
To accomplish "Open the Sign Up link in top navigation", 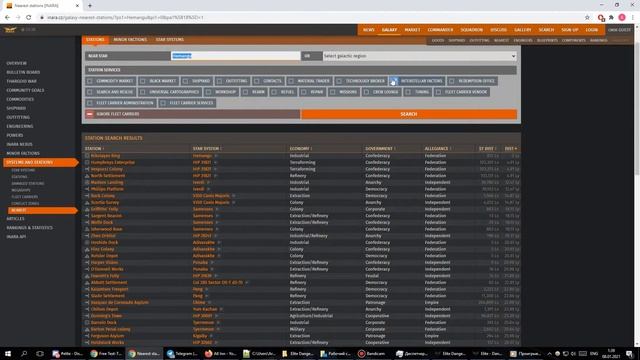I will coord(570,30).
